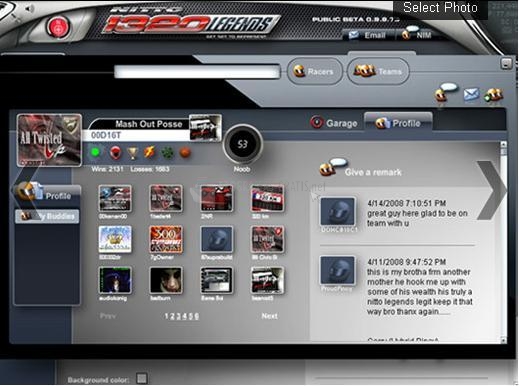Toggle the Background color checkbox
This screenshot has width=519, height=386.
tap(142, 378)
